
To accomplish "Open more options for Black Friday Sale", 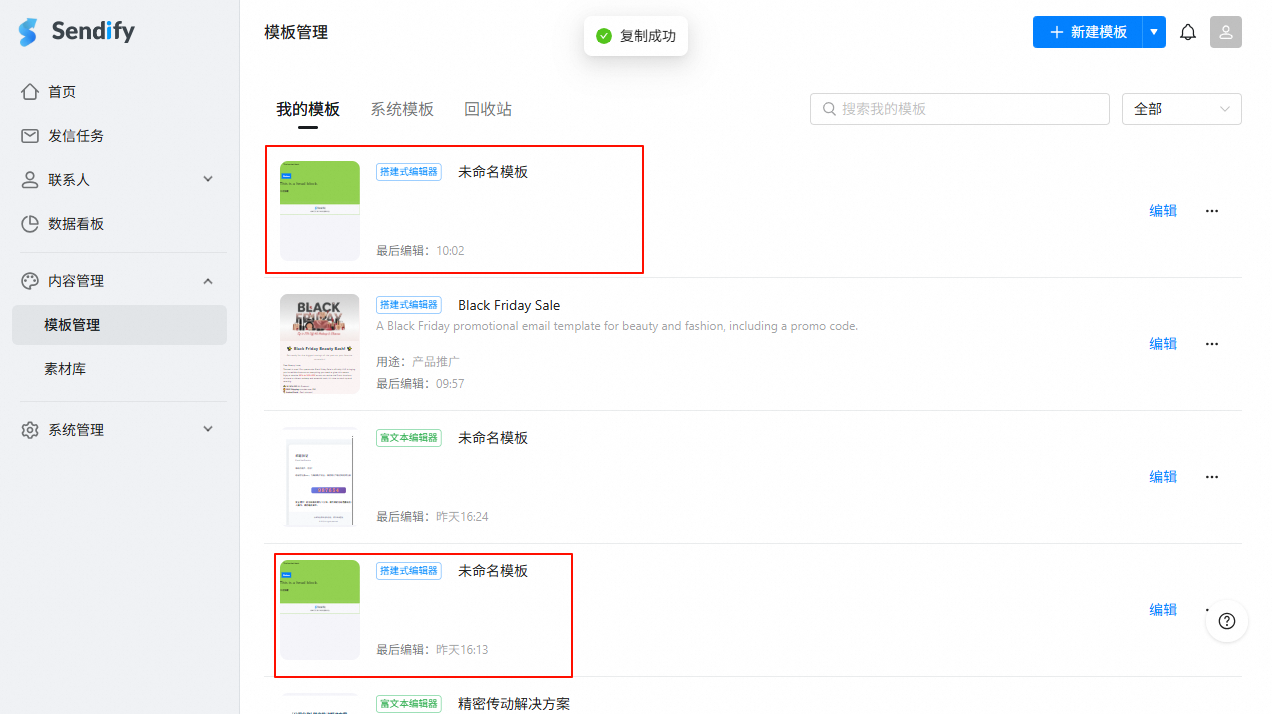I will (1212, 344).
